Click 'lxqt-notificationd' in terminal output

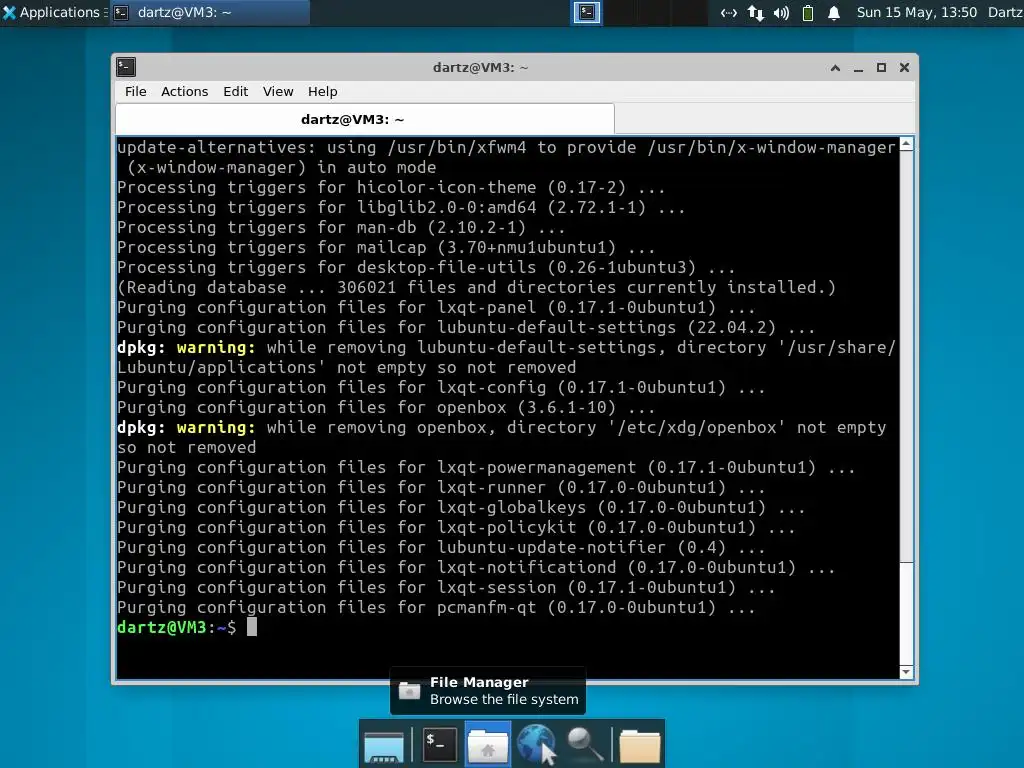[526, 568]
